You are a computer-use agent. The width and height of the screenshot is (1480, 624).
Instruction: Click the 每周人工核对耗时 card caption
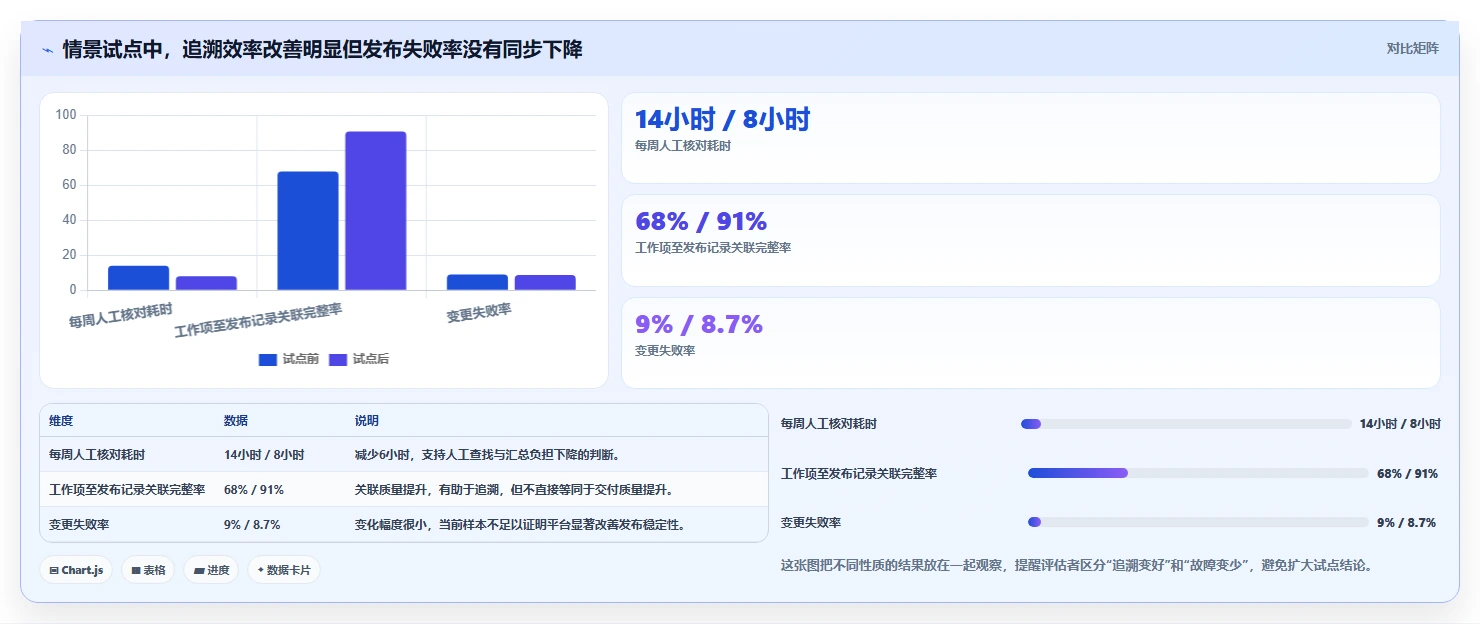[683, 146]
